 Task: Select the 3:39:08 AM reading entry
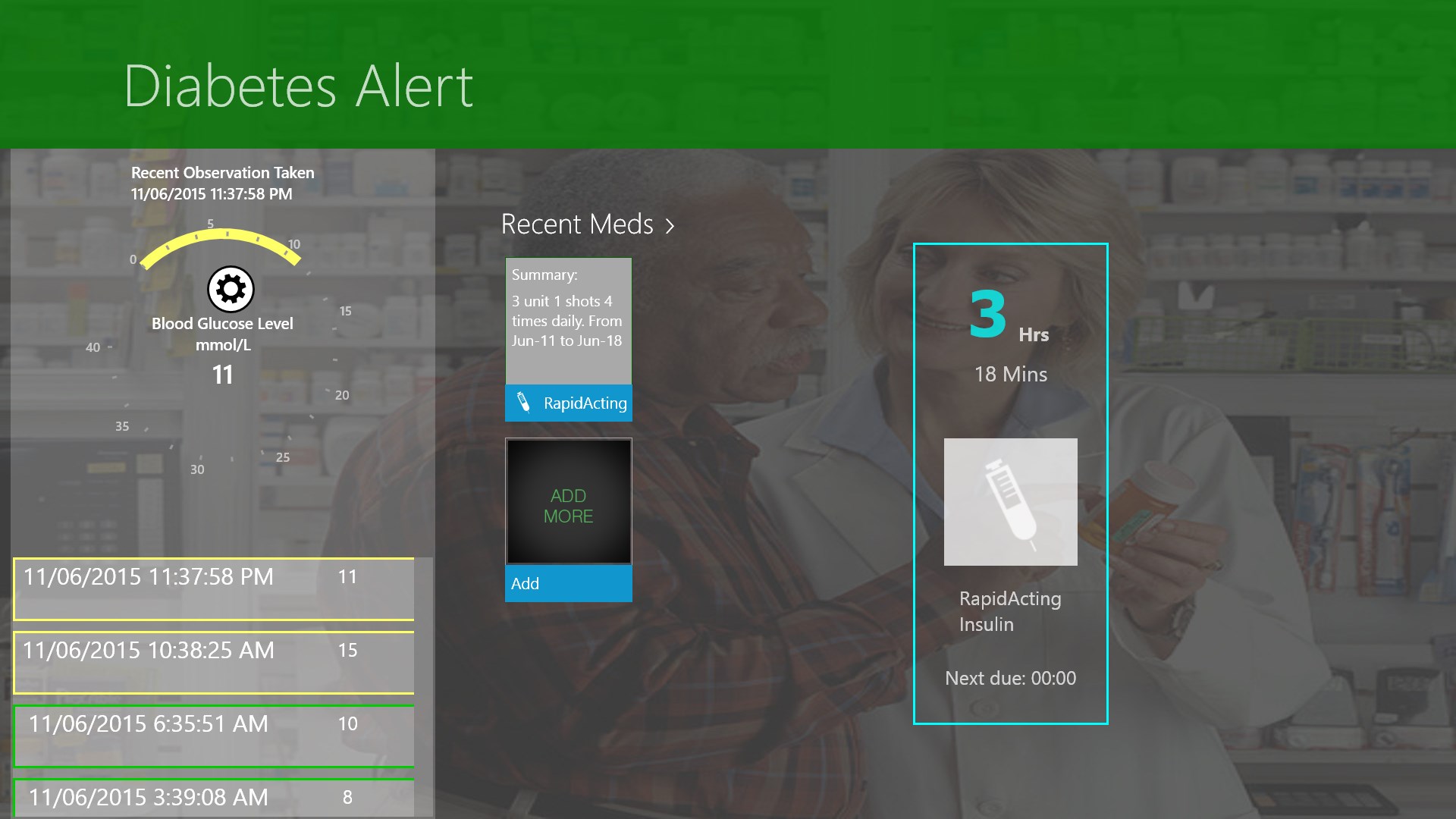214,799
